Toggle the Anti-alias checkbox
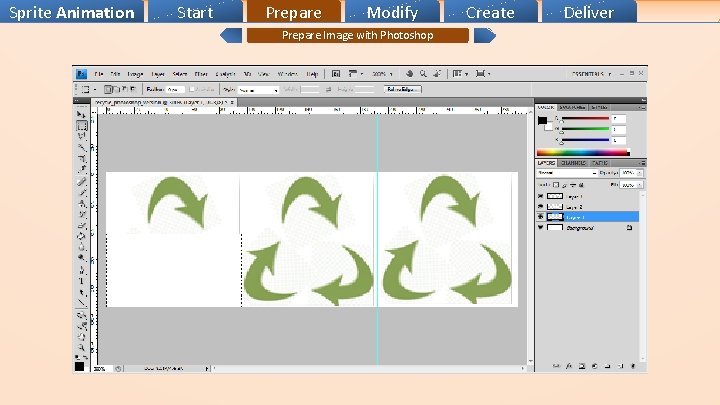The height and width of the screenshot is (405, 720). [x=192, y=90]
